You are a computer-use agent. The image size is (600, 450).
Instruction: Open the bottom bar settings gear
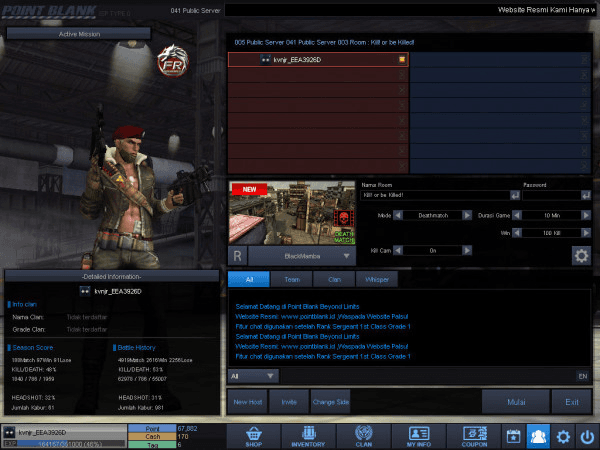tap(563, 436)
